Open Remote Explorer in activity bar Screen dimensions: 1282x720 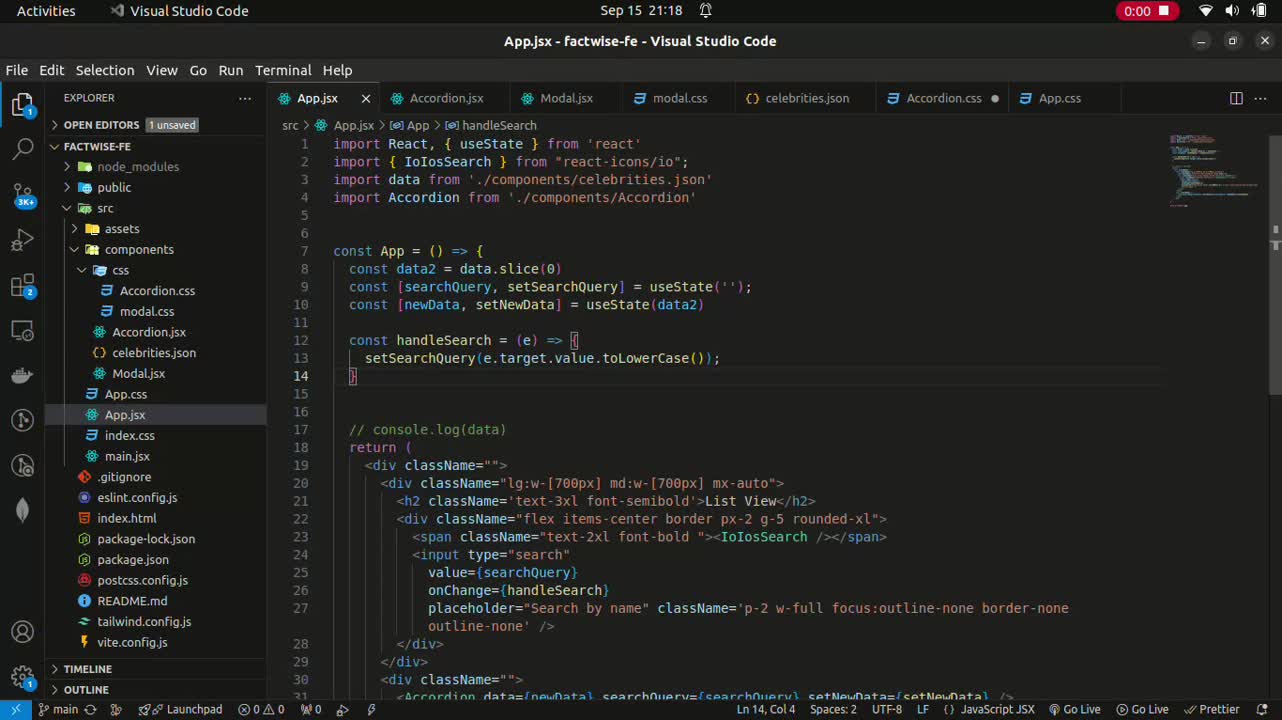pyautogui.click(x=22, y=330)
